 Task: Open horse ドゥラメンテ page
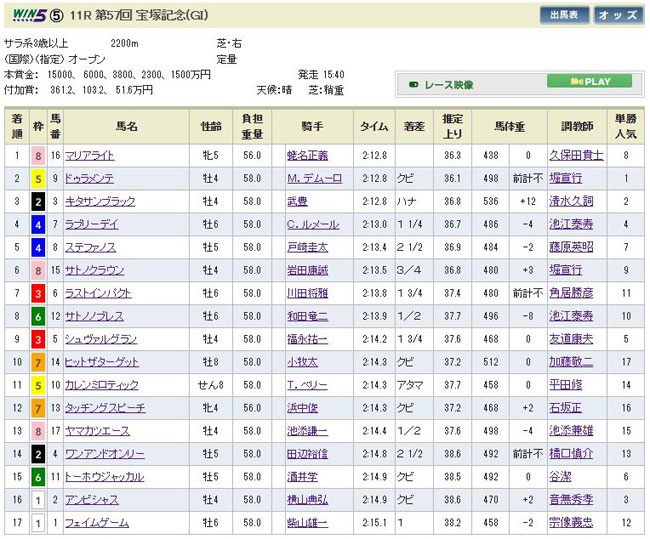coord(92,178)
